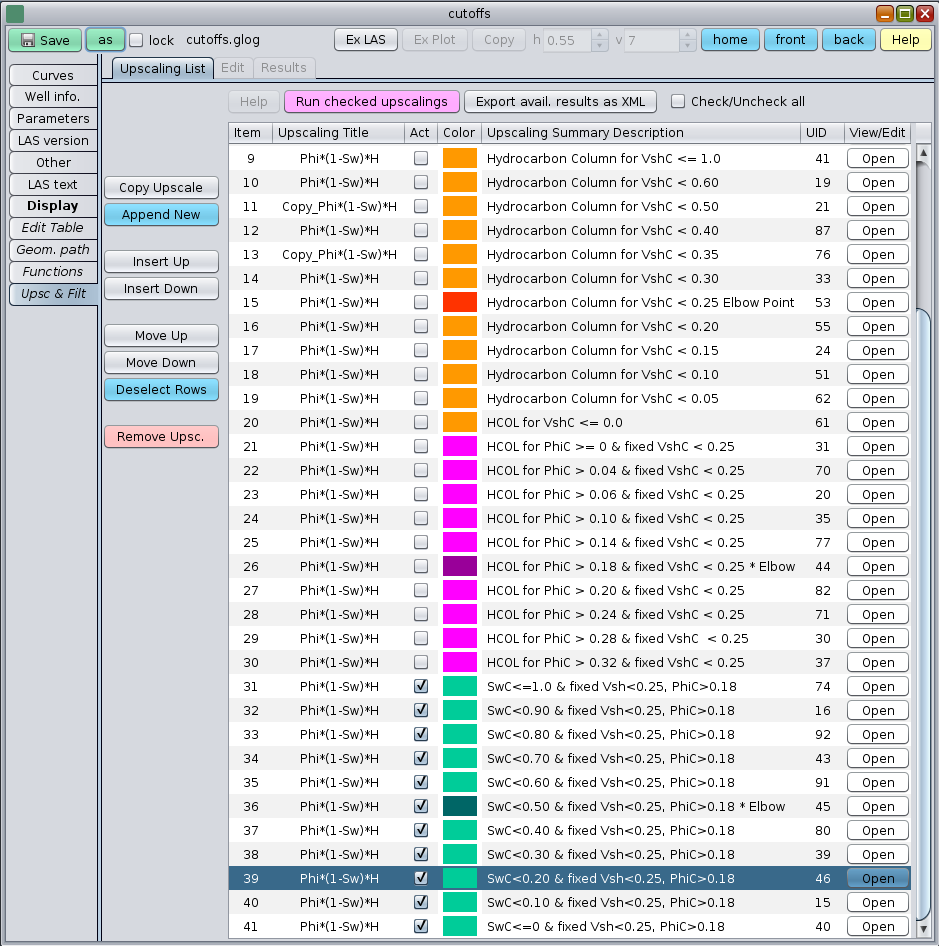This screenshot has height=946, width=939.
Task: Click title 'Copy_Phi*(1-Sw)*H' in item 11
Action: tap(339, 206)
